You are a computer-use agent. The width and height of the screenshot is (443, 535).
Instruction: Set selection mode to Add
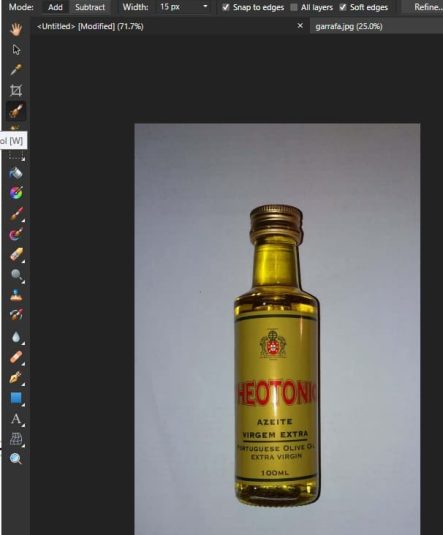point(55,7)
